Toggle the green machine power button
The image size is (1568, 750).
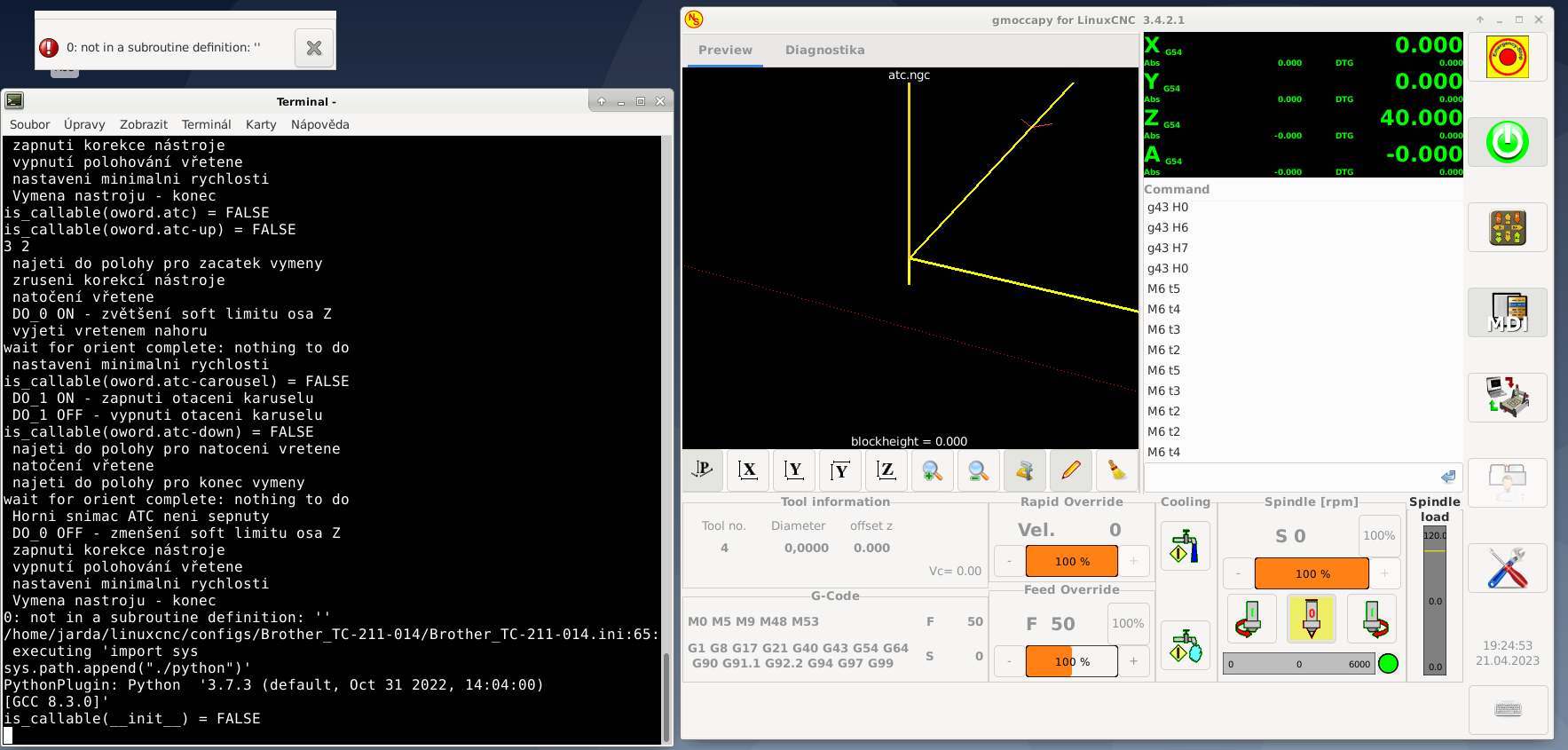pyautogui.click(x=1507, y=142)
